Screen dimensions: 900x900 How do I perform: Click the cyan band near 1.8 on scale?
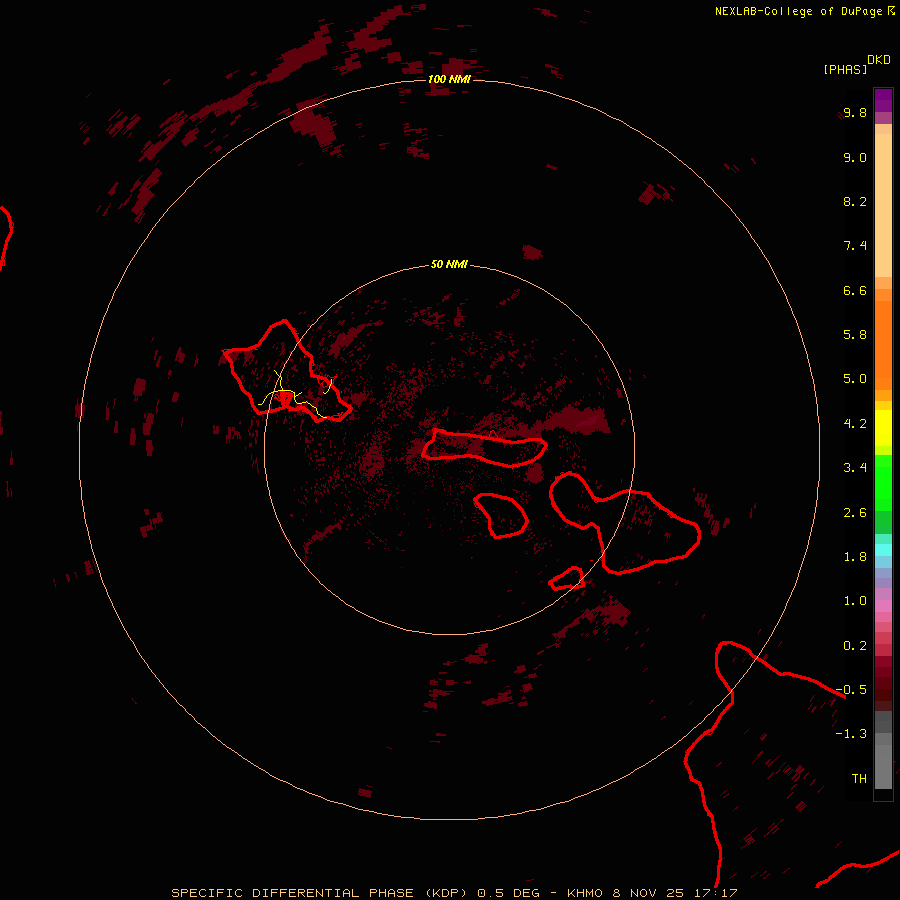click(x=883, y=550)
